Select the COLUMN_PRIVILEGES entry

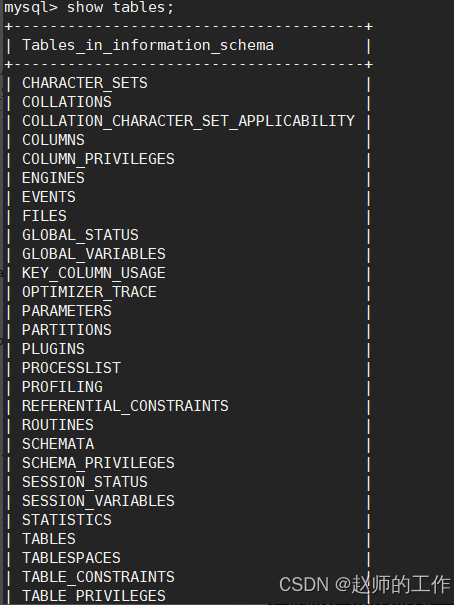click(98, 159)
